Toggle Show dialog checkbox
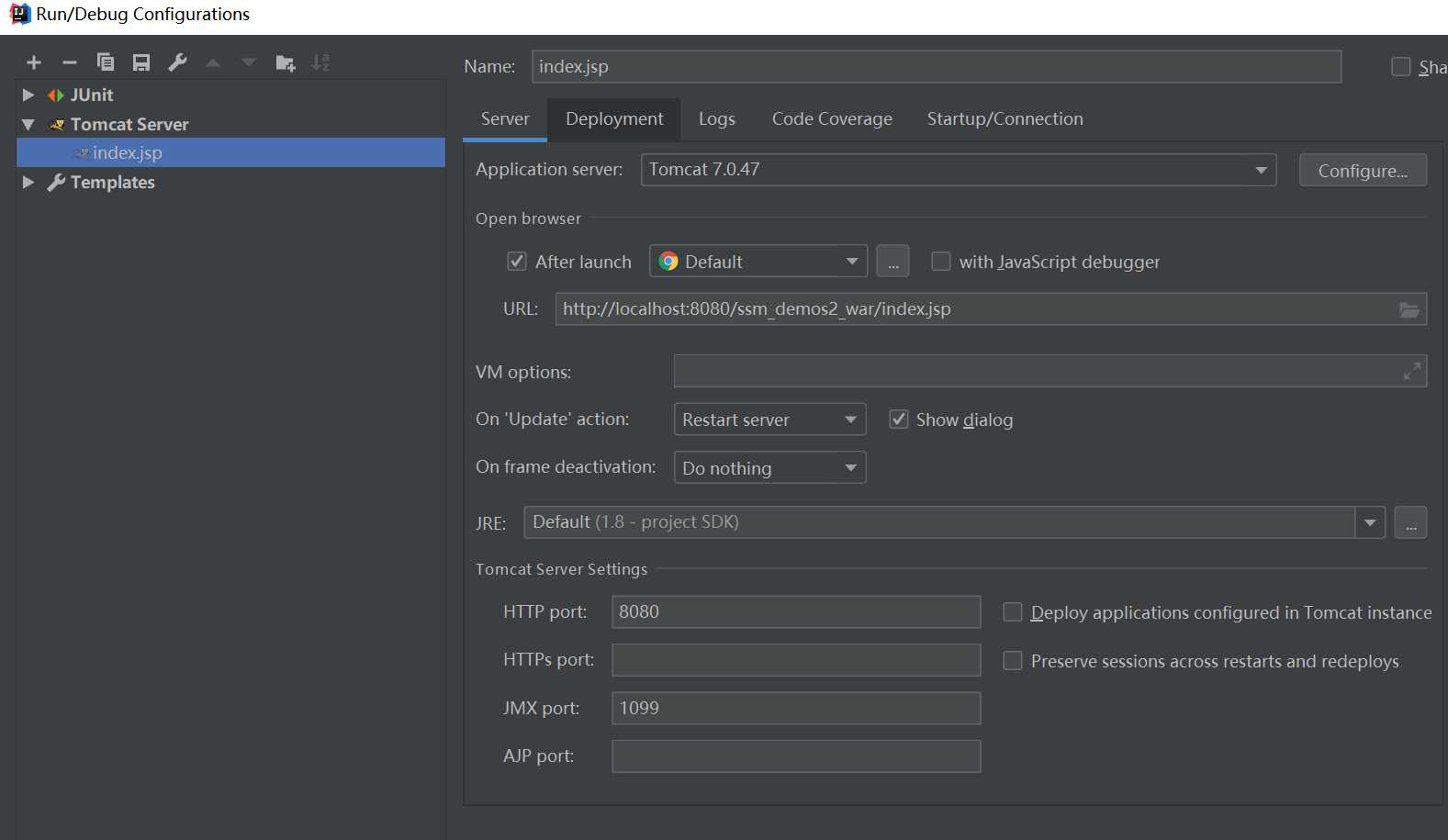 pyautogui.click(x=899, y=420)
